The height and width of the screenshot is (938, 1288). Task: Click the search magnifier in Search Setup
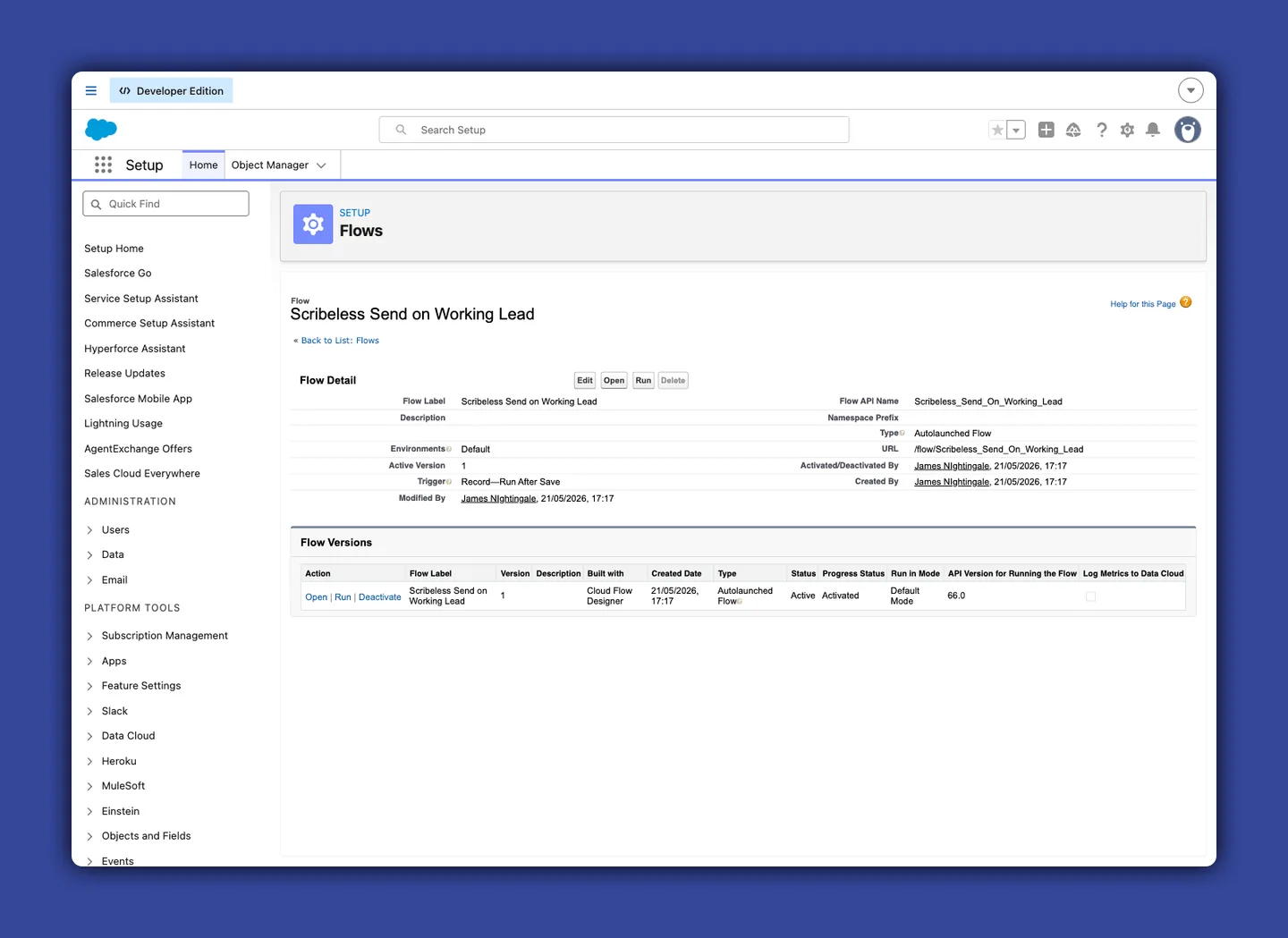coord(401,130)
